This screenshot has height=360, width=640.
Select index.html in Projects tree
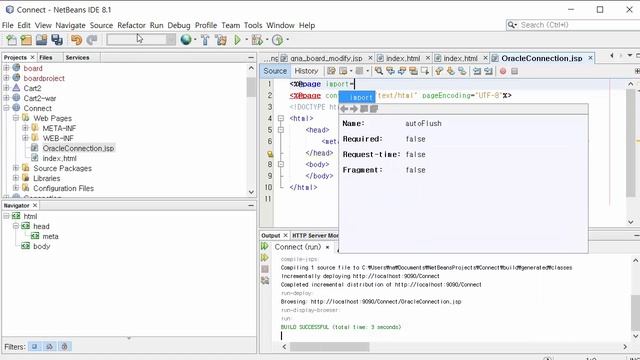pos(60,158)
